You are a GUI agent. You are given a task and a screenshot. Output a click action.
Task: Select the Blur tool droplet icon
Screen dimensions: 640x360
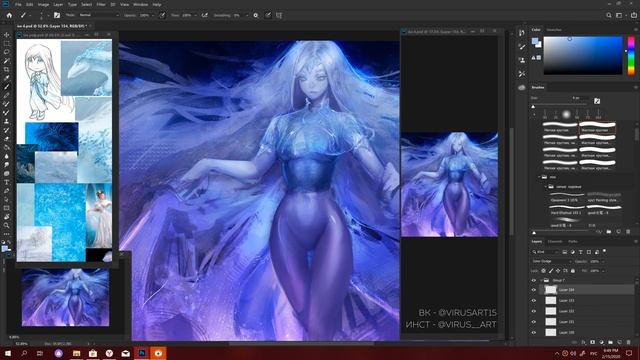[x=7, y=156]
